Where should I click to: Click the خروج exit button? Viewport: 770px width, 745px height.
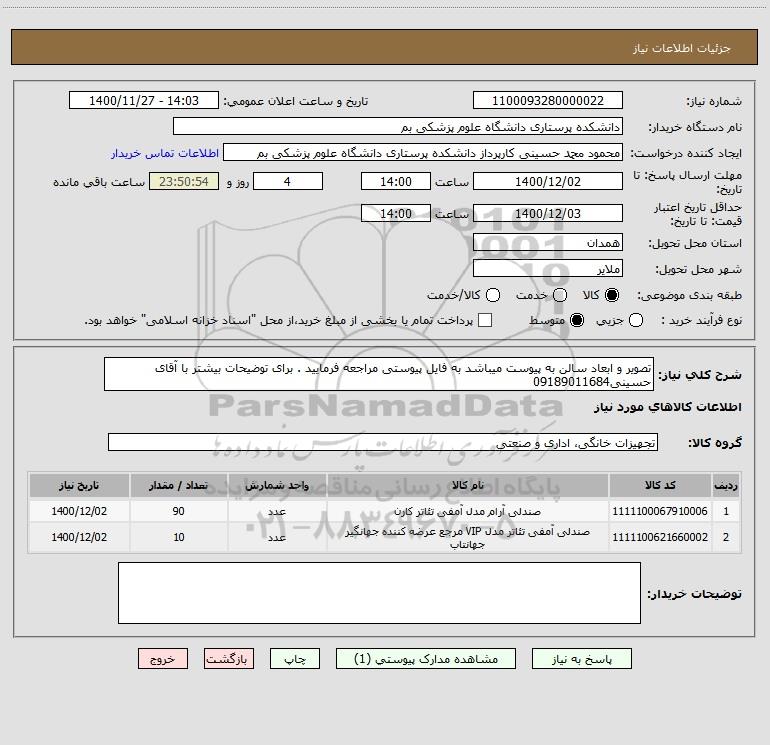(163, 659)
